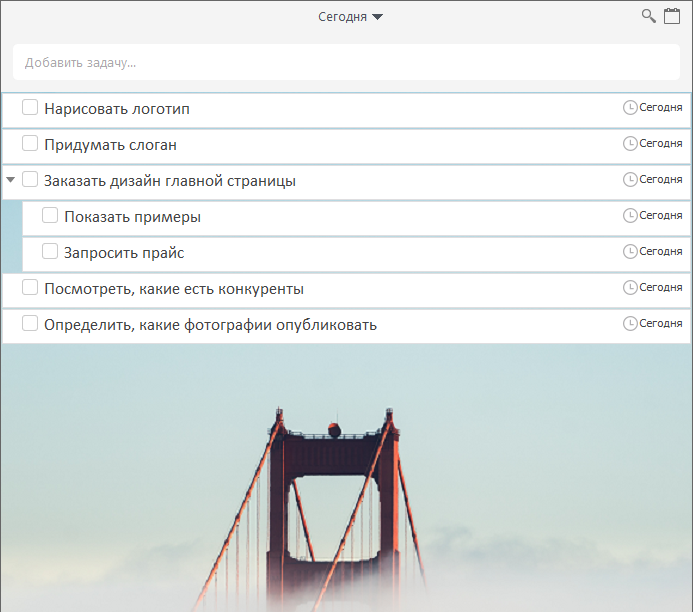Select Посмотреть, какие есть конкуренты text
The image size is (693, 612).
coord(174,289)
